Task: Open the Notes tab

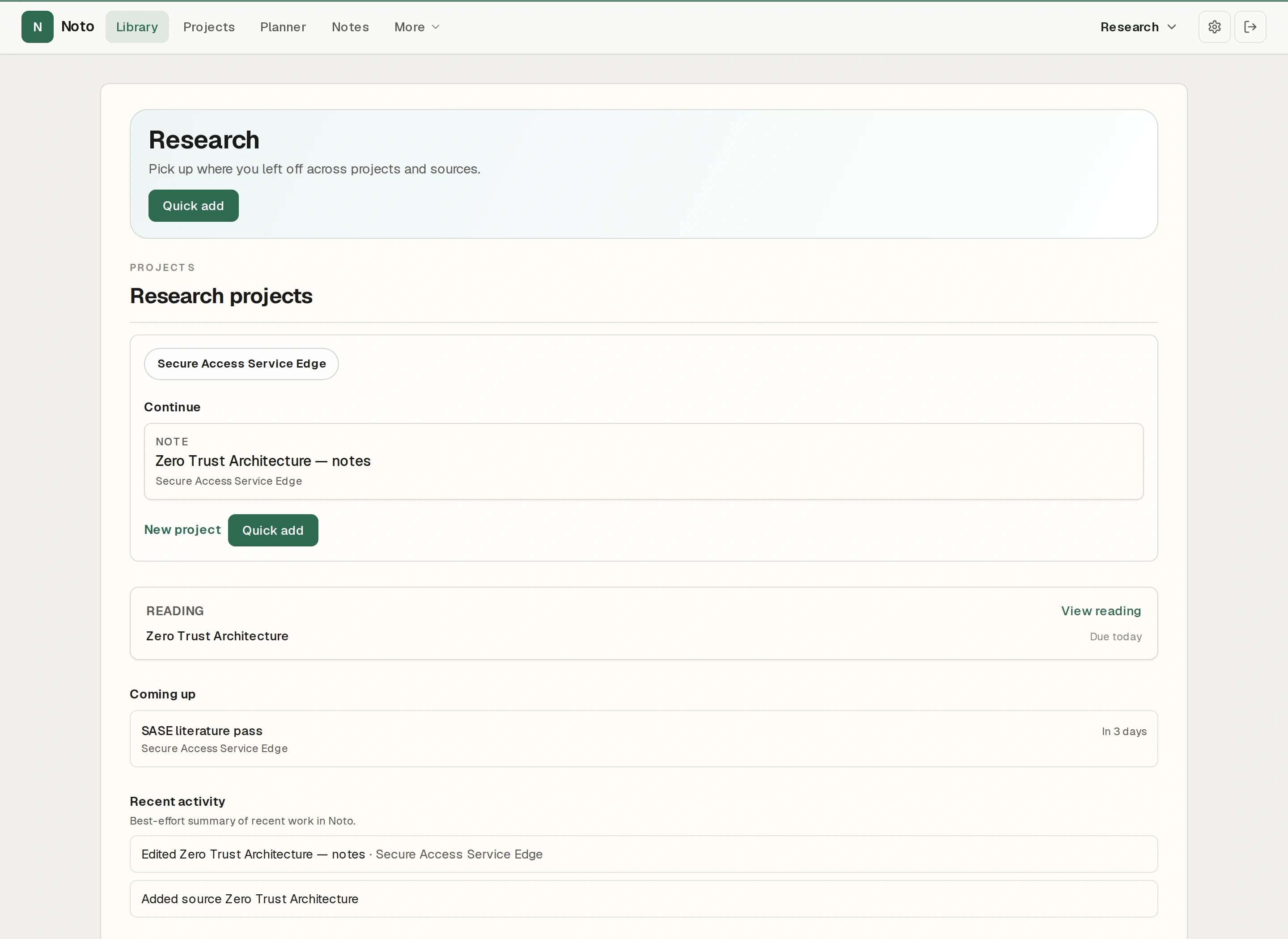Action: click(x=350, y=27)
